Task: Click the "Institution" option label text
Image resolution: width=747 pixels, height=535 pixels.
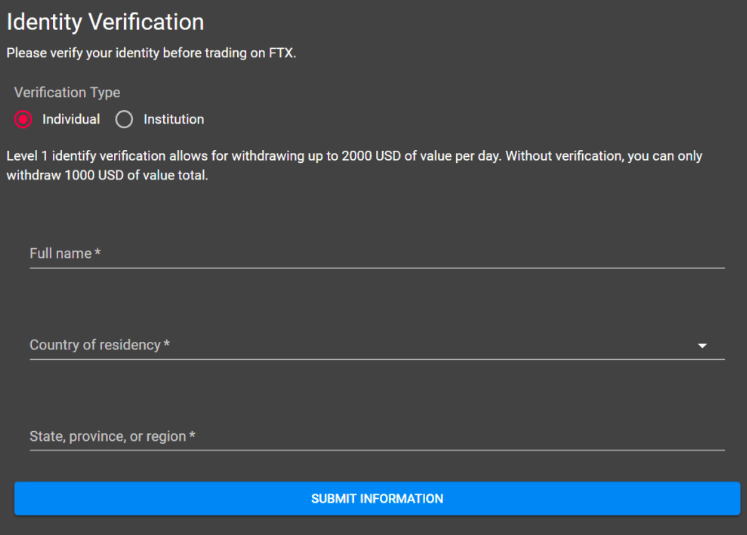Action: tap(173, 120)
